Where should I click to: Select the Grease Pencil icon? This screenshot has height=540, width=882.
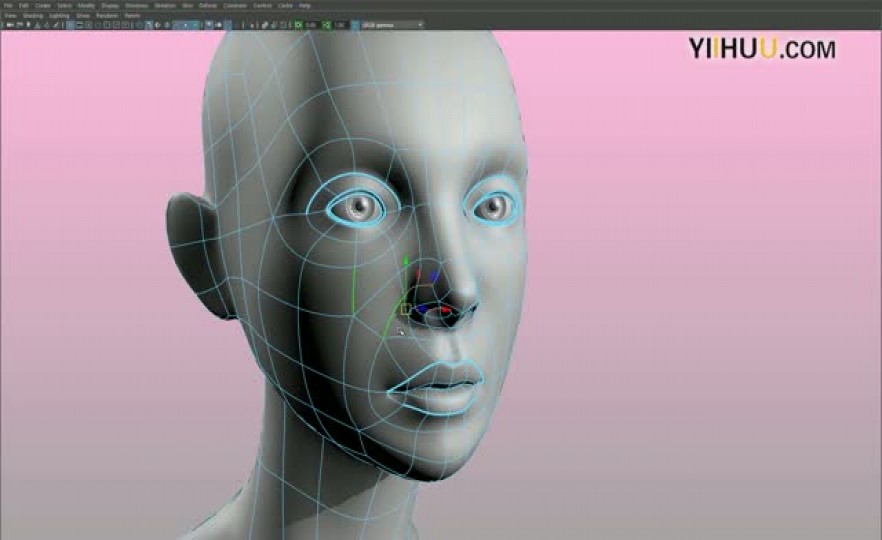pyautogui.click(x=56, y=25)
